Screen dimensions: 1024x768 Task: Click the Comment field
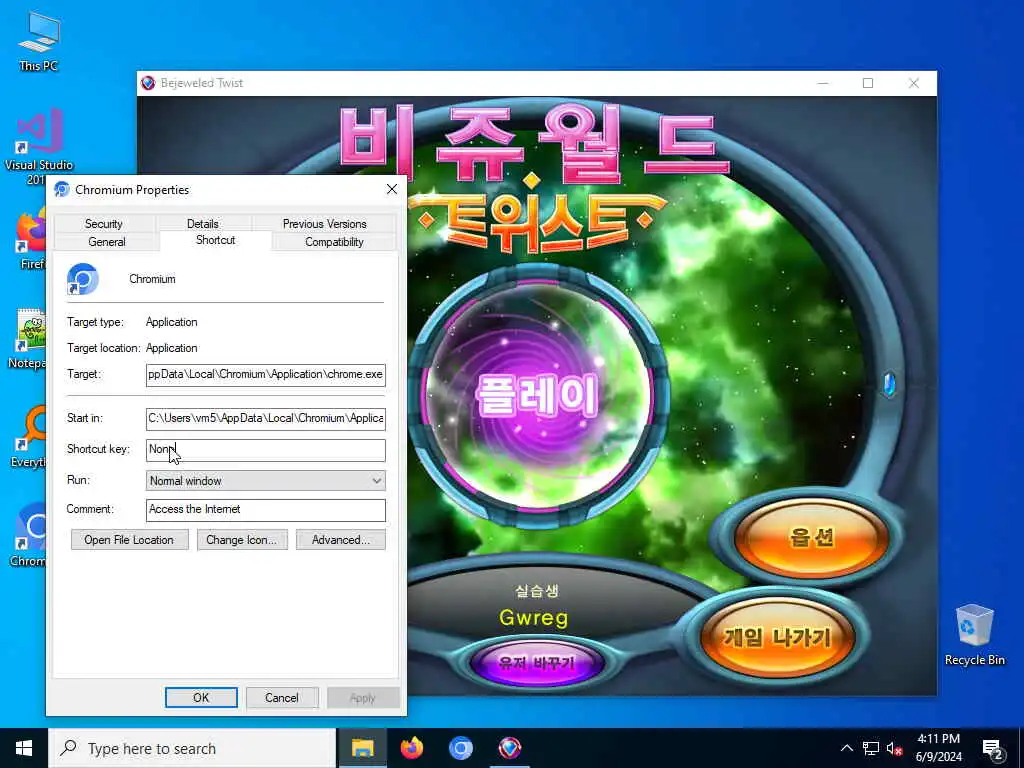pyautogui.click(x=266, y=510)
